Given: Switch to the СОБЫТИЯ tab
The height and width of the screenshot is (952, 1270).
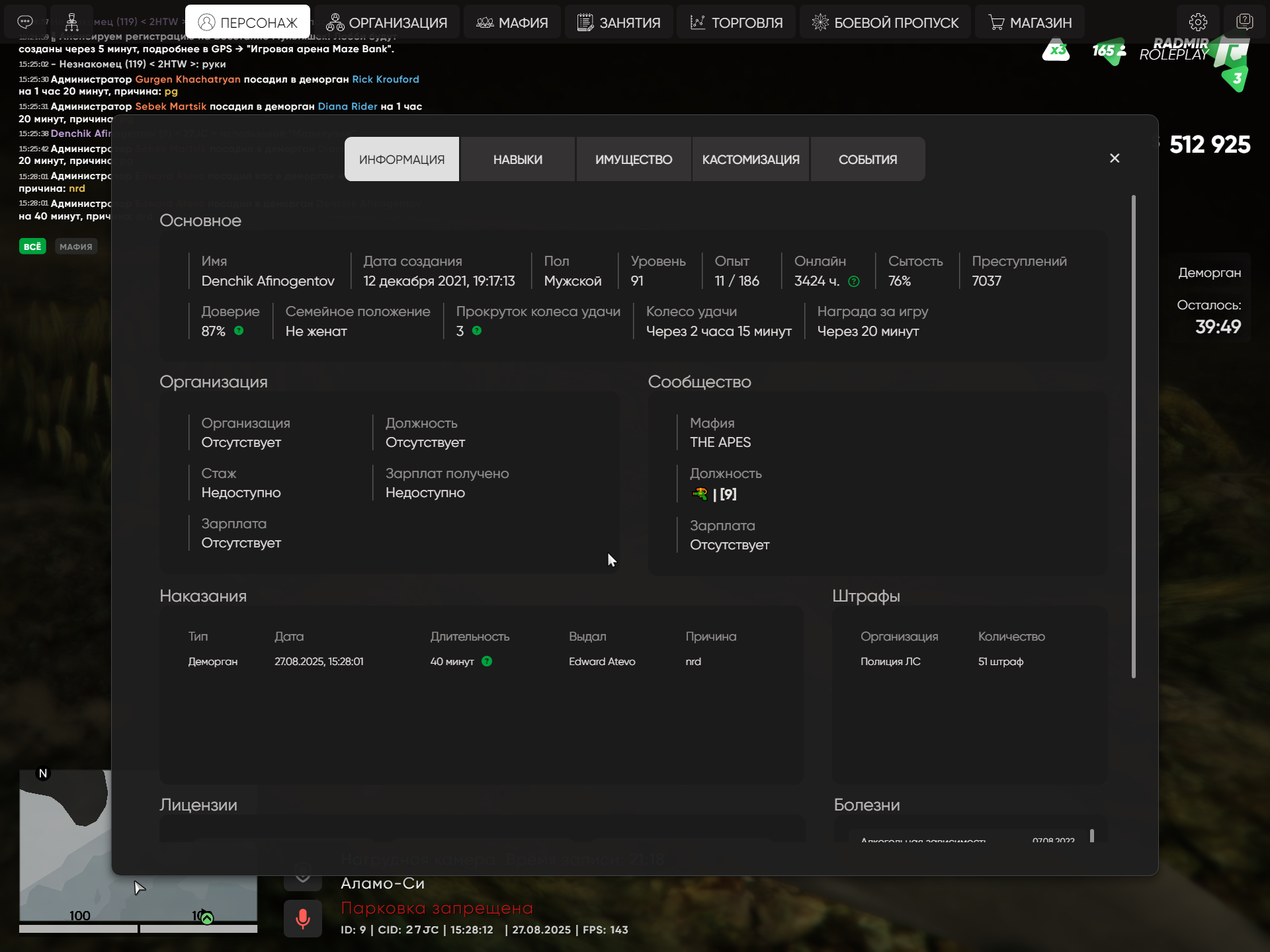Looking at the screenshot, I should 868,159.
